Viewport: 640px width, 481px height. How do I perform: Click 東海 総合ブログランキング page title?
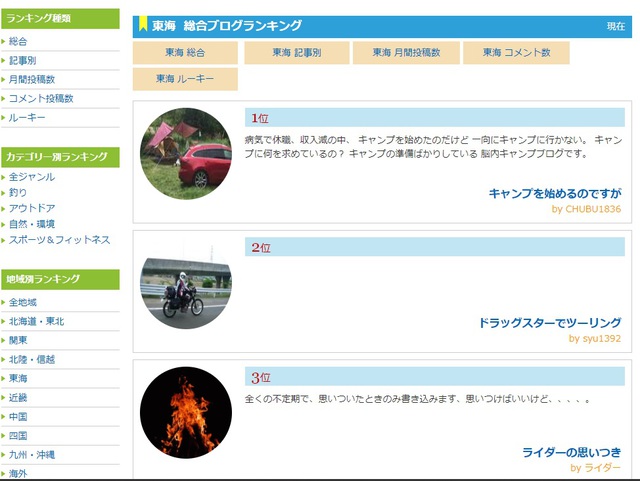pyautogui.click(x=227, y=26)
